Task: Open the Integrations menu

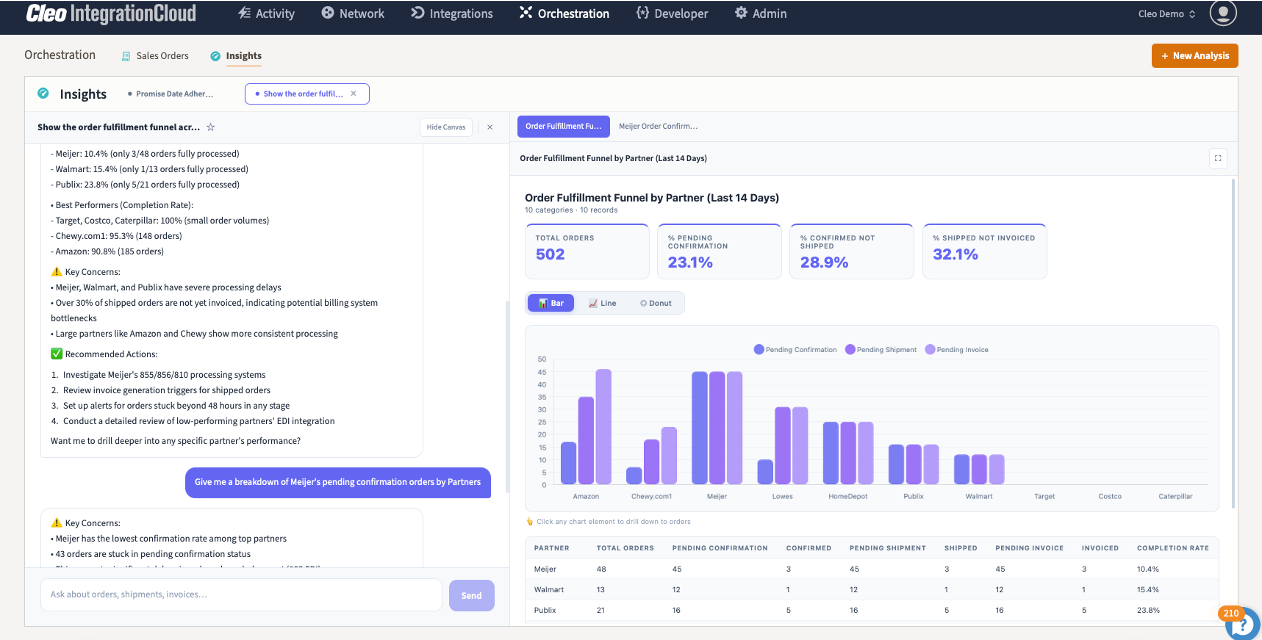Action: pyautogui.click(x=451, y=14)
